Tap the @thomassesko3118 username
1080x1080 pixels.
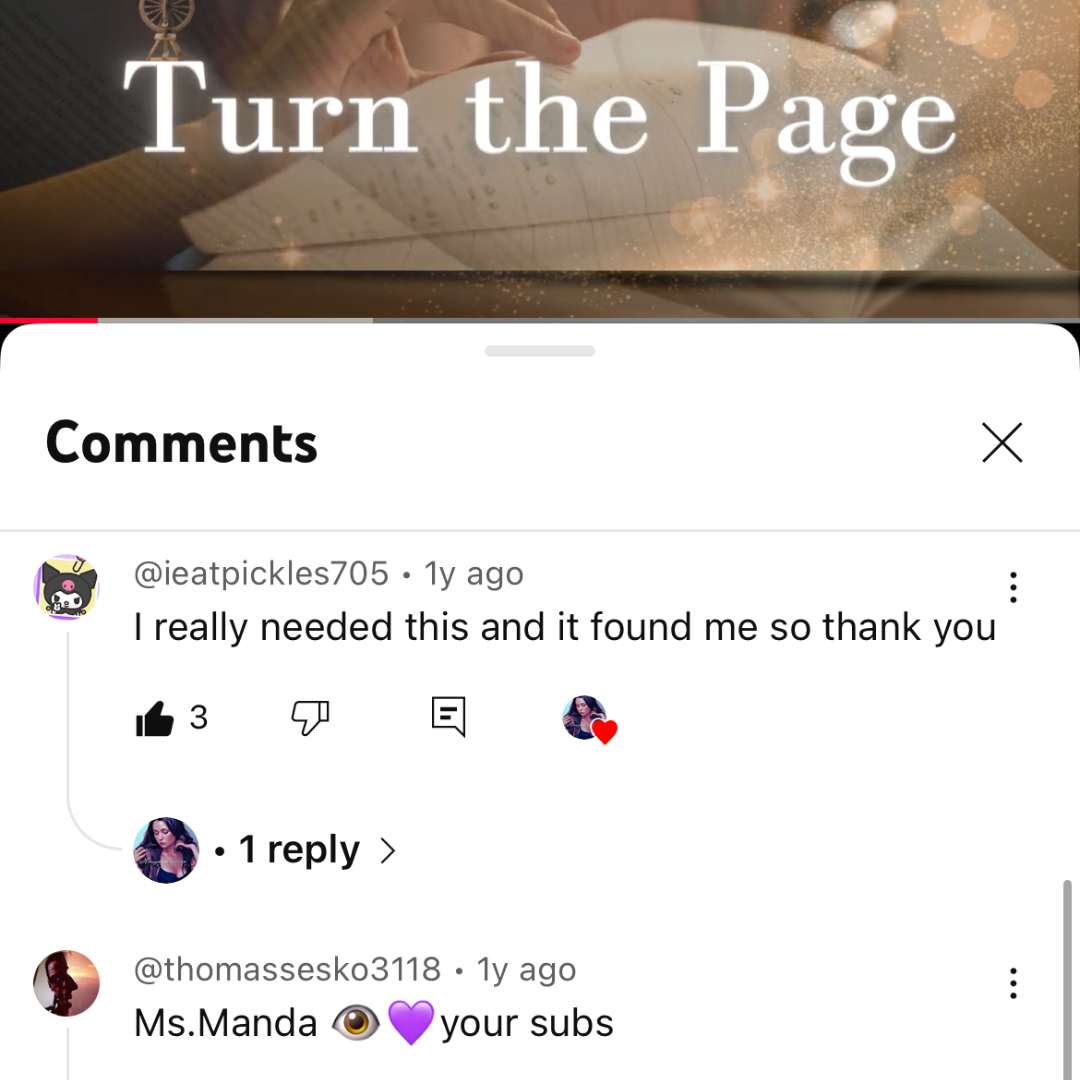pyautogui.click(x=287, y=970)
